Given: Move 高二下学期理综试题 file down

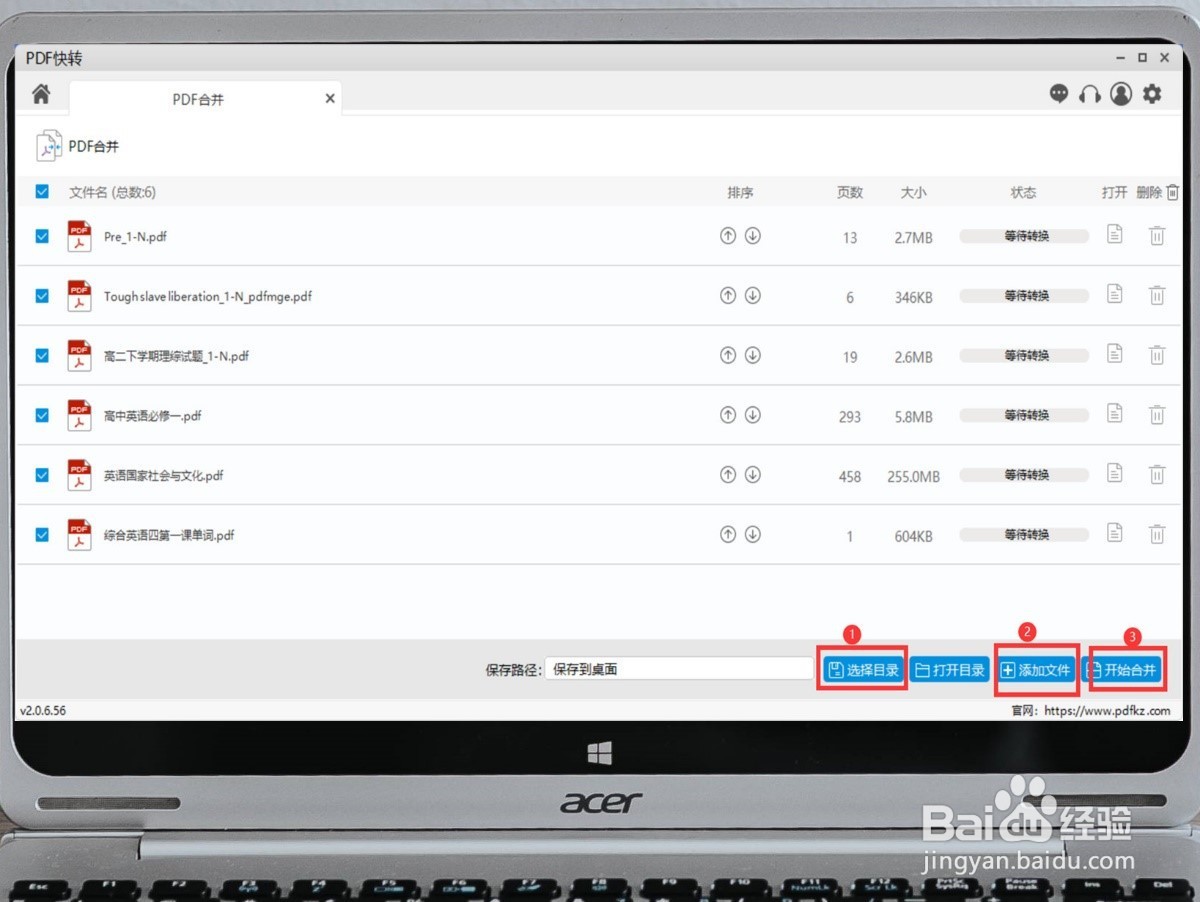Looking at the screenshot, I should click(753, 355).
